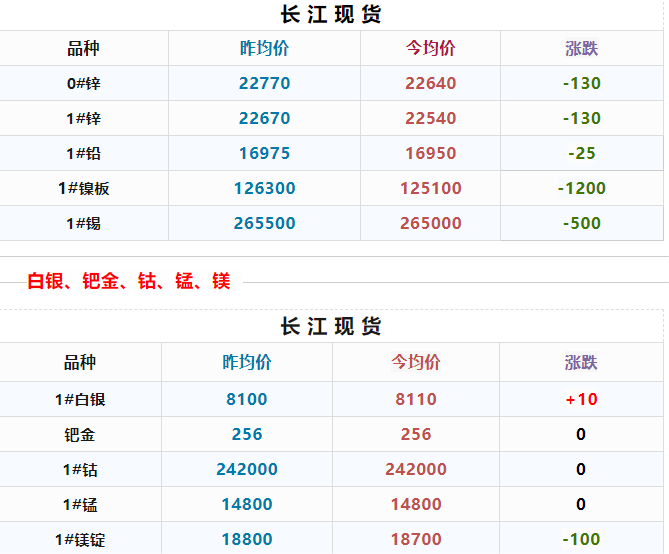Click 涨跌 header in the zinc table

point(581,49)
